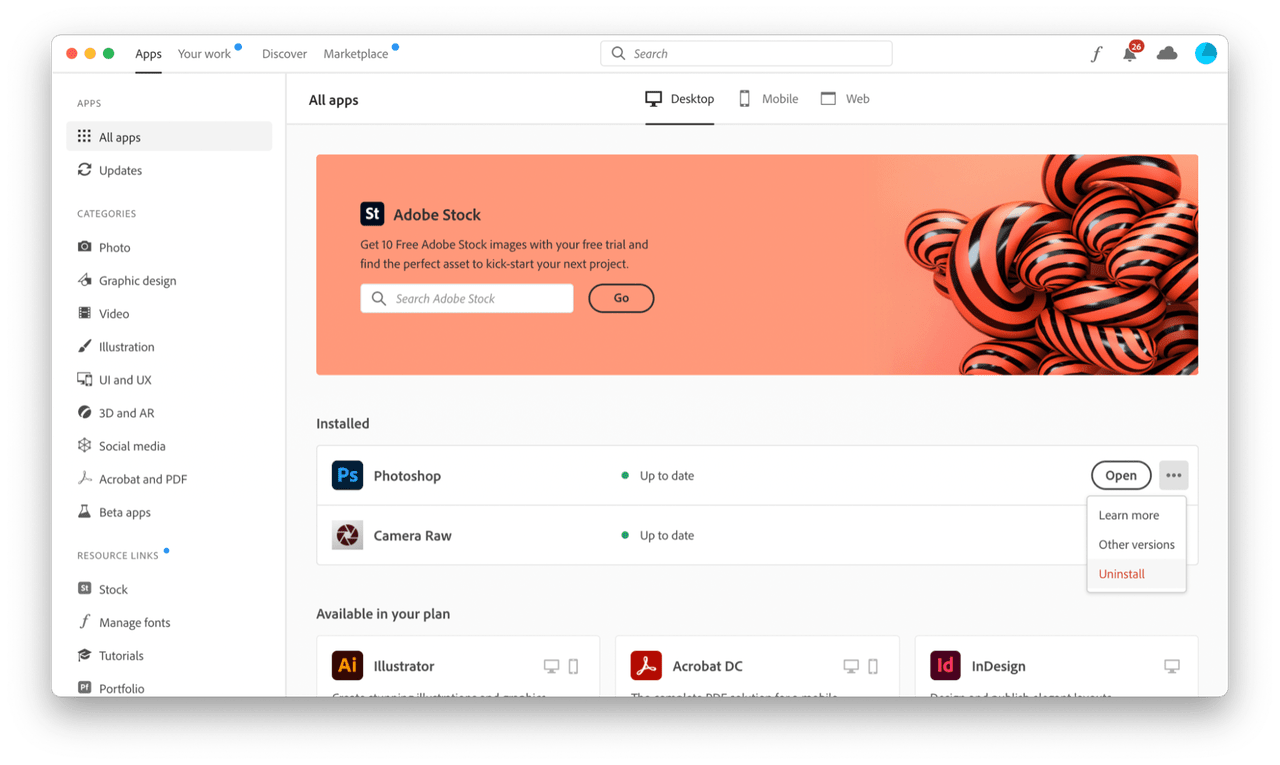Open Photoshop with the Open button

coord(1121,475)
